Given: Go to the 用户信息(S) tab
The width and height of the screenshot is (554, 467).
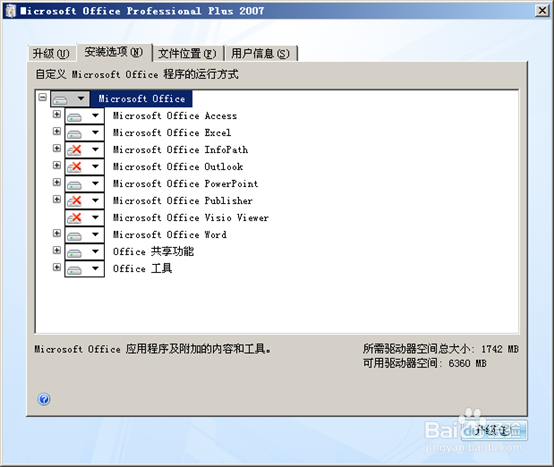Looking at the screenshot, I should tap(261, 54).
